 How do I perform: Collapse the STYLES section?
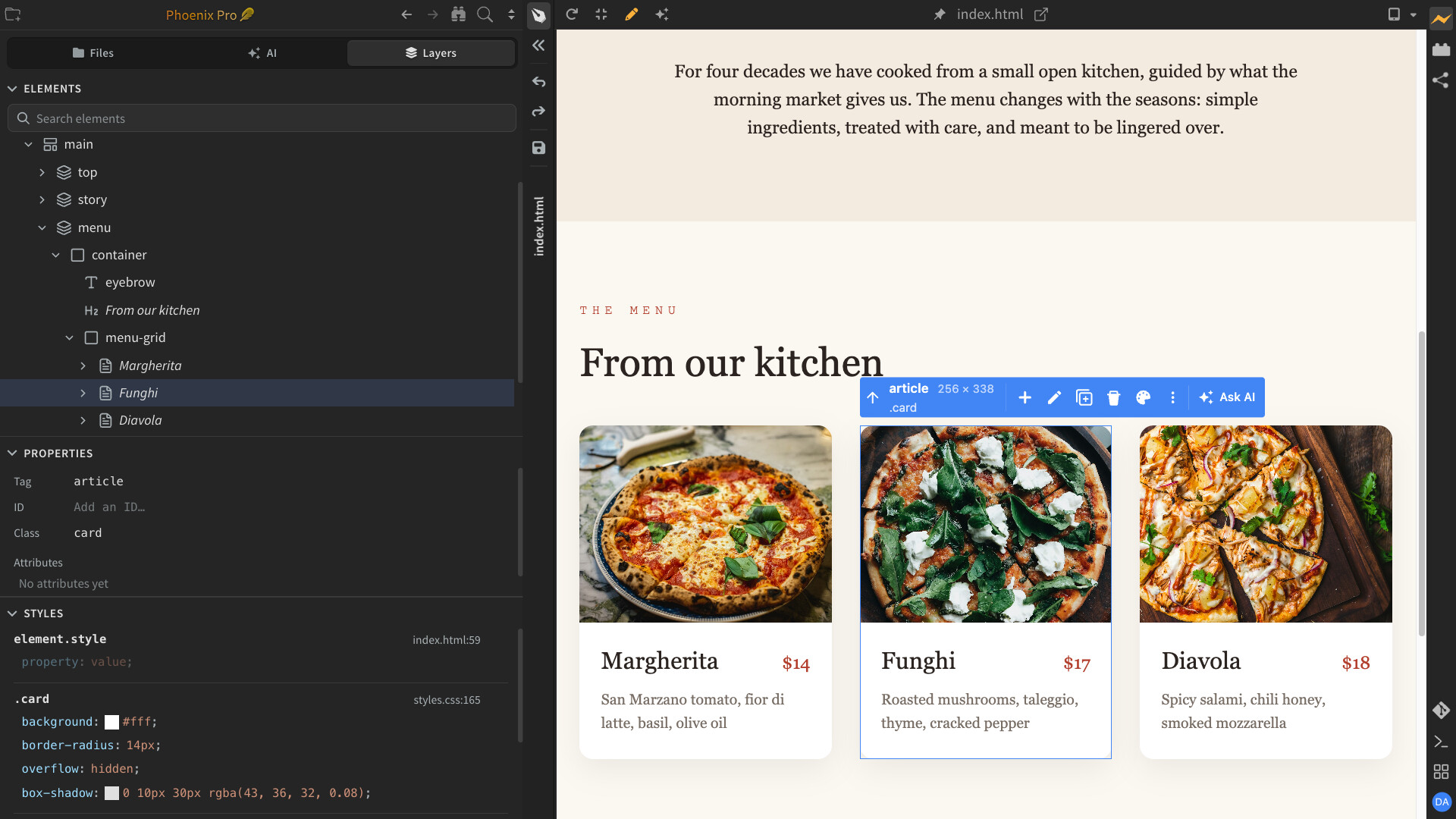pyautogui.click(x=12, y=613)
